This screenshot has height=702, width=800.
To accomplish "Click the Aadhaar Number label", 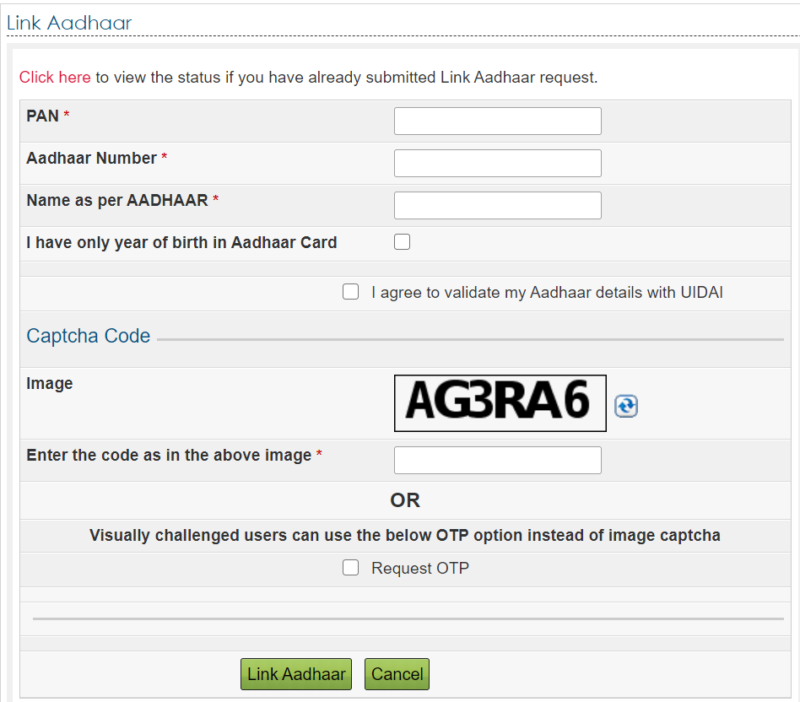I will point(91,158).
